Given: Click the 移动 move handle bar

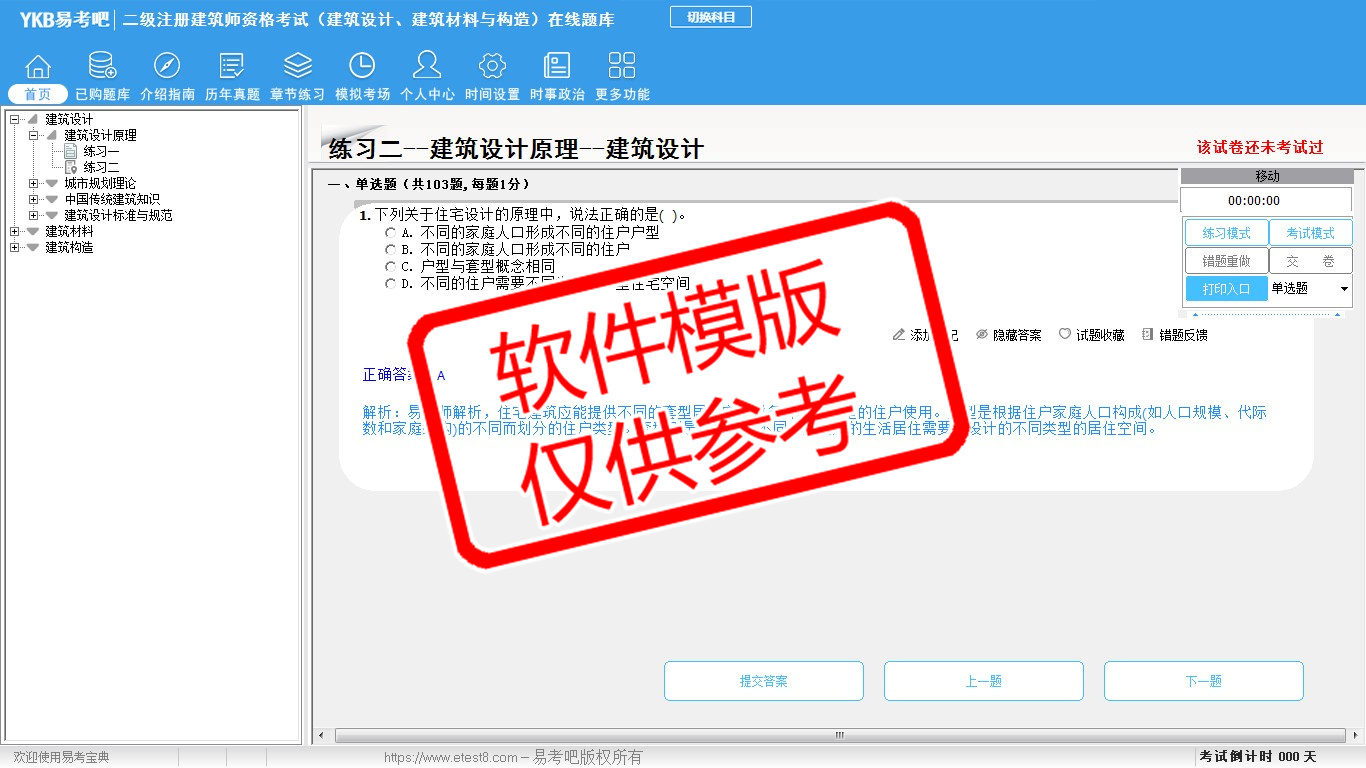Looking at the screenshot, I should (1267, 176).
